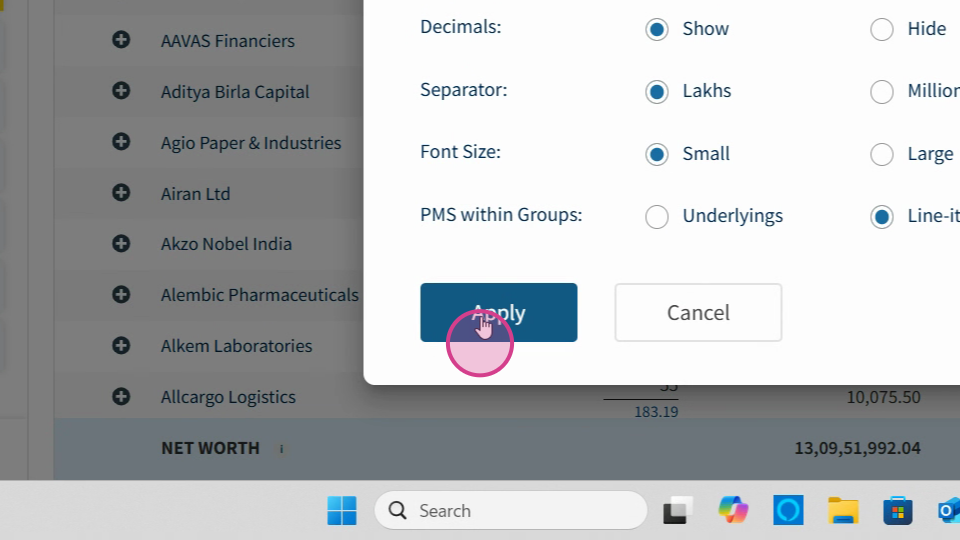Open the Windows Start menu
Image resolution: width=960 pixels, height=540 pixels.
coord(342,510)
